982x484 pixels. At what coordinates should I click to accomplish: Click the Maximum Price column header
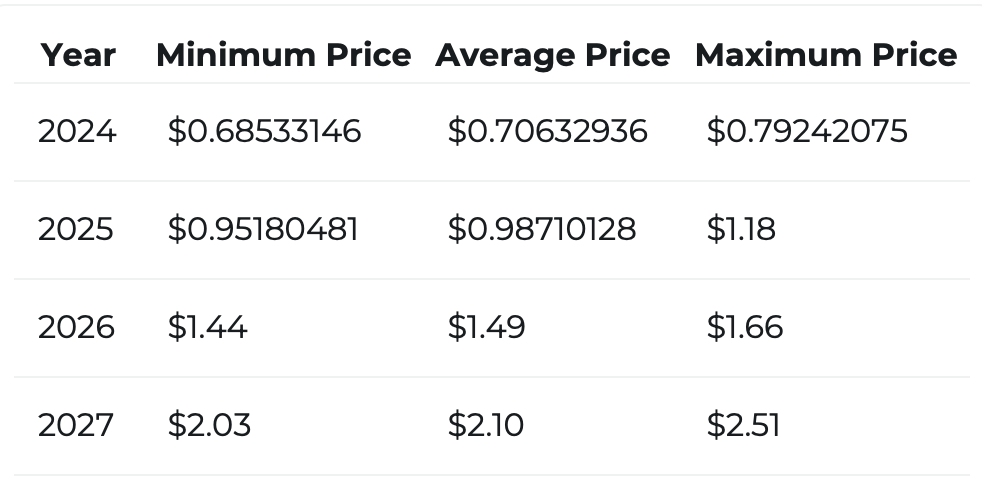(826, 56)
